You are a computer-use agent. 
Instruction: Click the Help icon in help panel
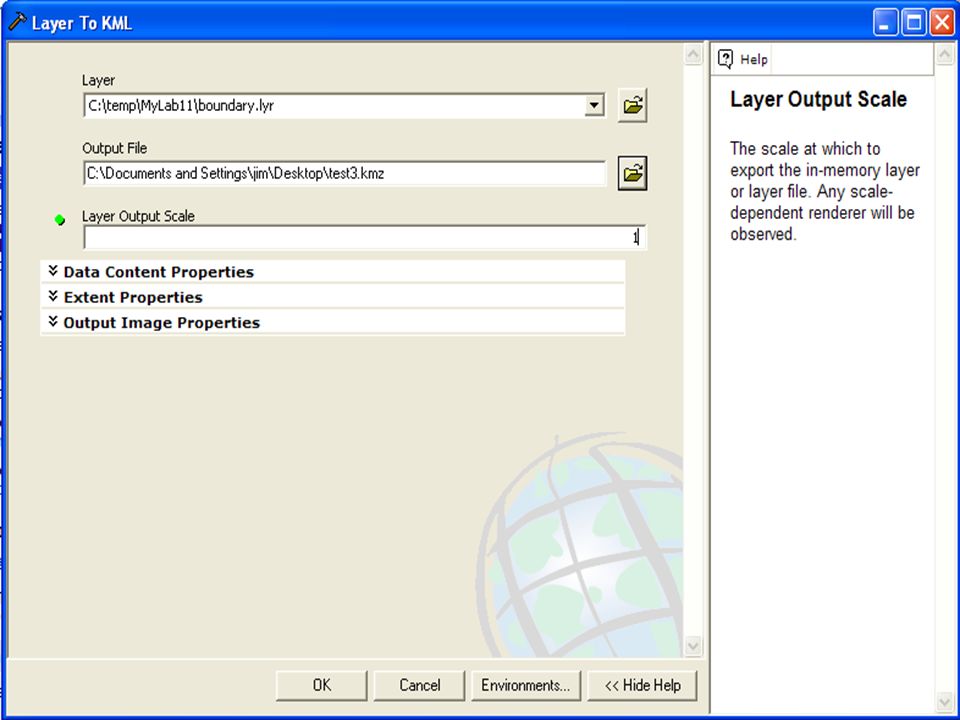click(726, 59)
